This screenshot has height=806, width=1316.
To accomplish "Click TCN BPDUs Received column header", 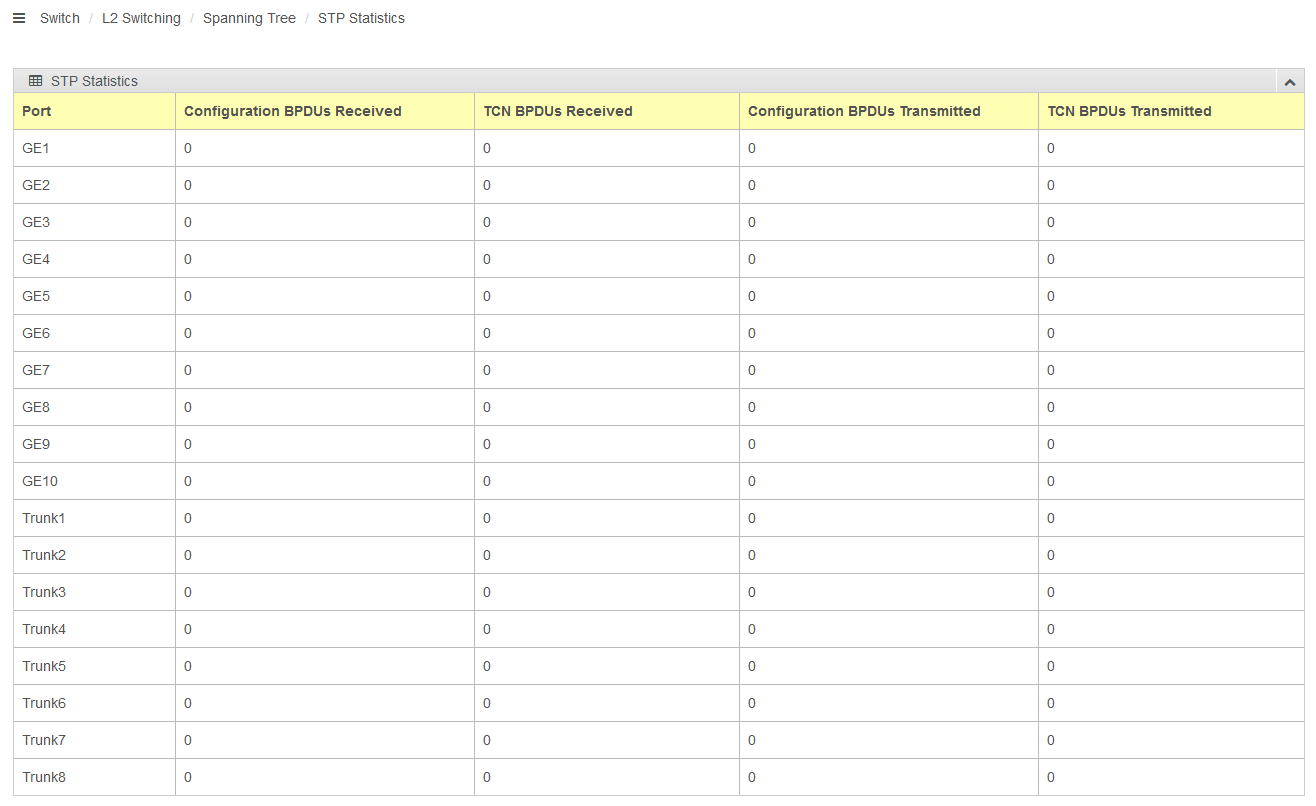I will 558,111.
